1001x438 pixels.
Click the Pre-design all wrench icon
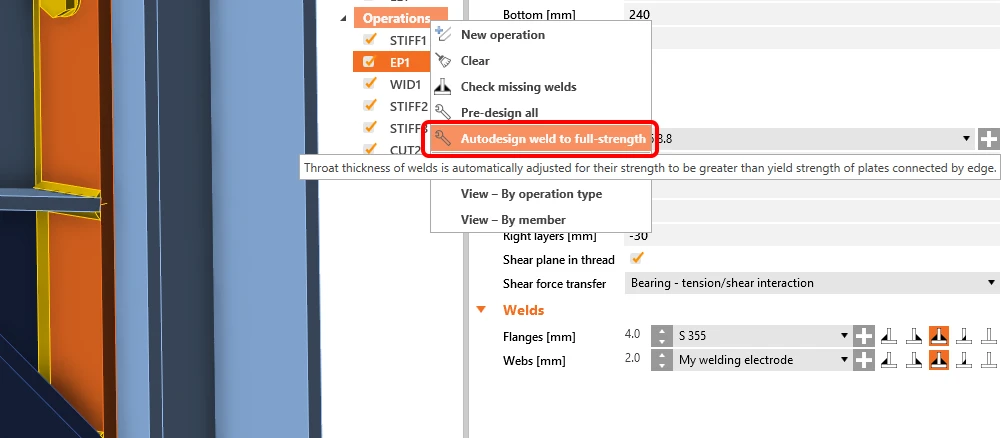443,113
